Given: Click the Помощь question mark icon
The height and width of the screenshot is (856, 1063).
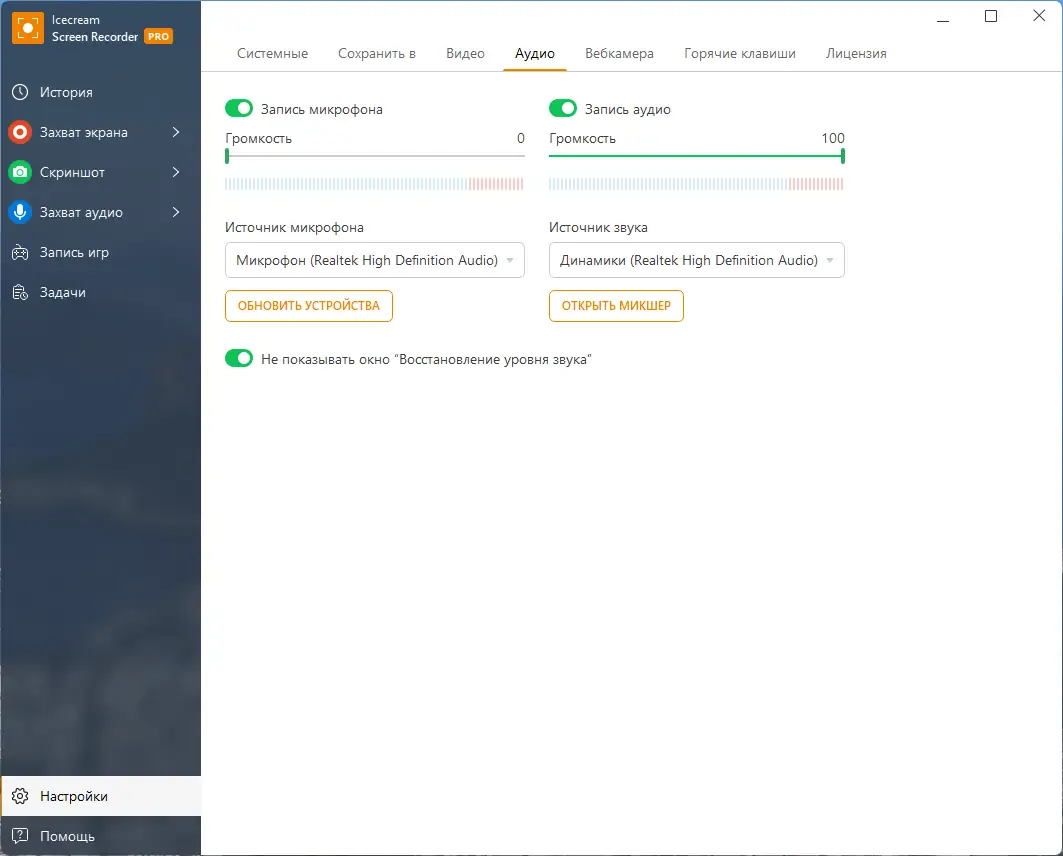Looking at the screenshot, I should point(20,836).
